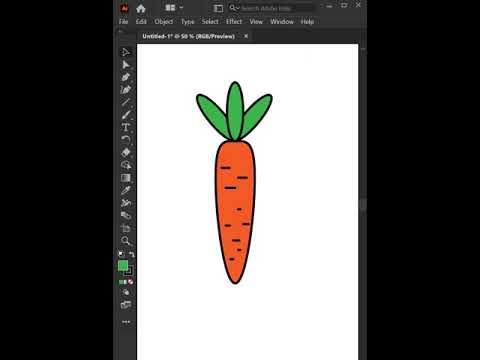Go to the Home screen

[141, 8]
